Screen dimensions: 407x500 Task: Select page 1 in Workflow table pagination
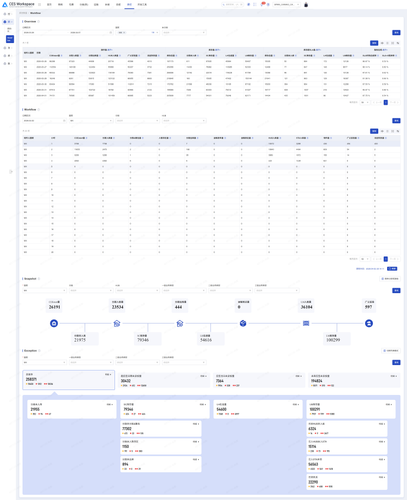pos(386,259)
